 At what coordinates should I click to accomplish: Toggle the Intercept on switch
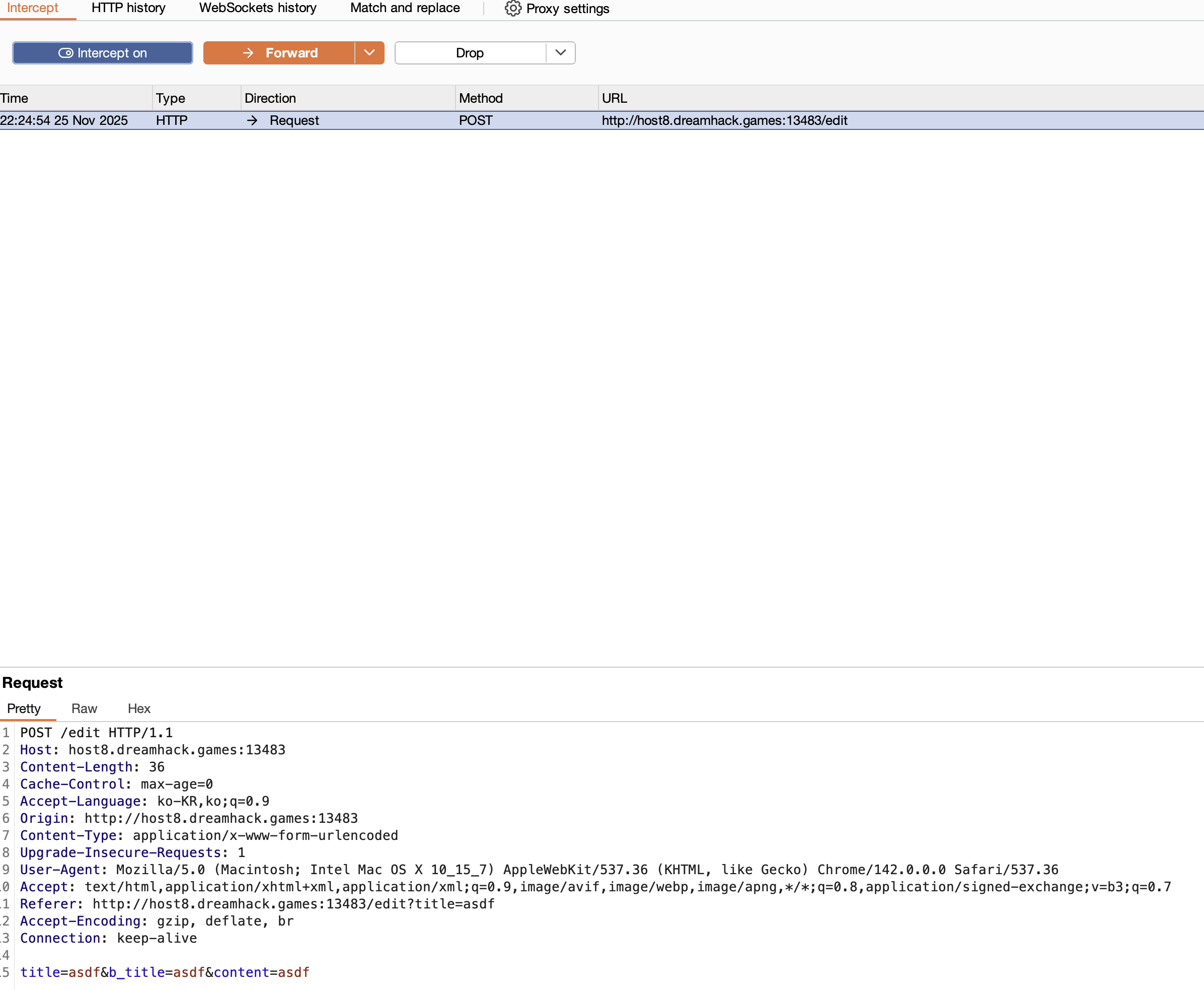(x=103, y=53)
